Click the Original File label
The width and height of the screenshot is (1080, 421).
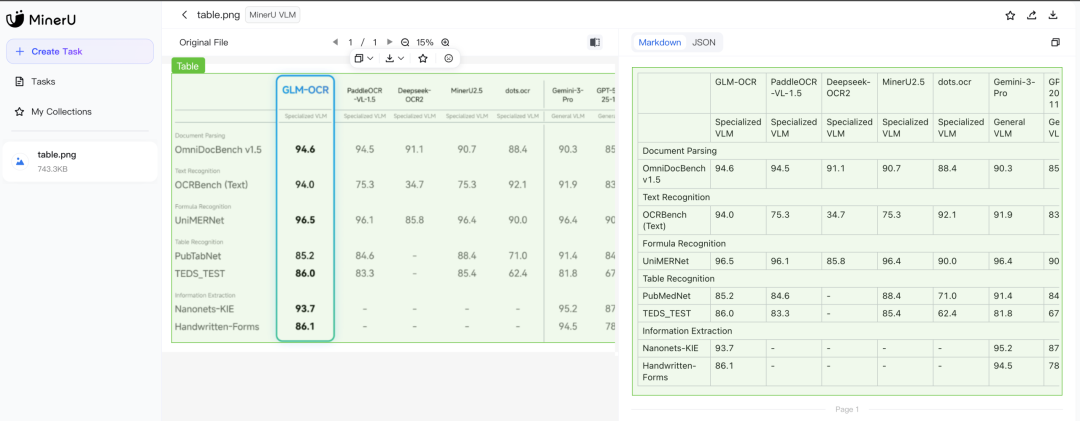click(x=204, y=42)
